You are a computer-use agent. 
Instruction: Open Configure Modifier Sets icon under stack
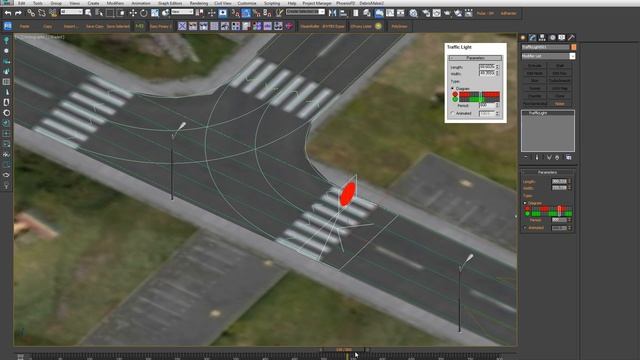569,157
